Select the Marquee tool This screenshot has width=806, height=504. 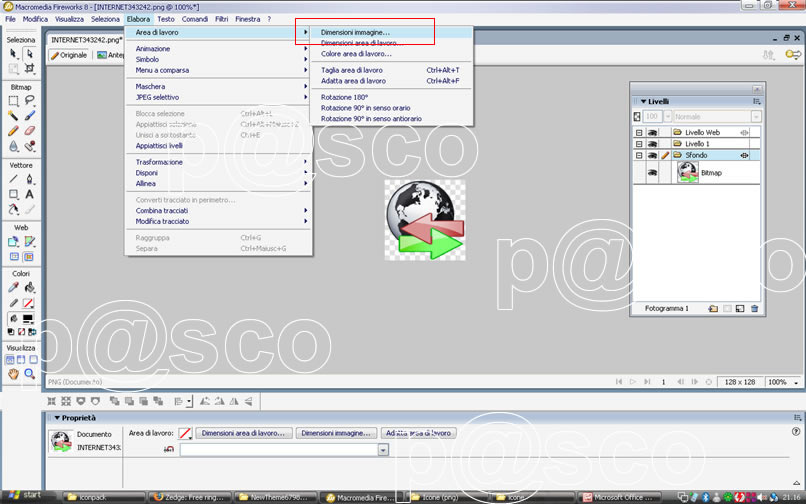pos(13,101)
